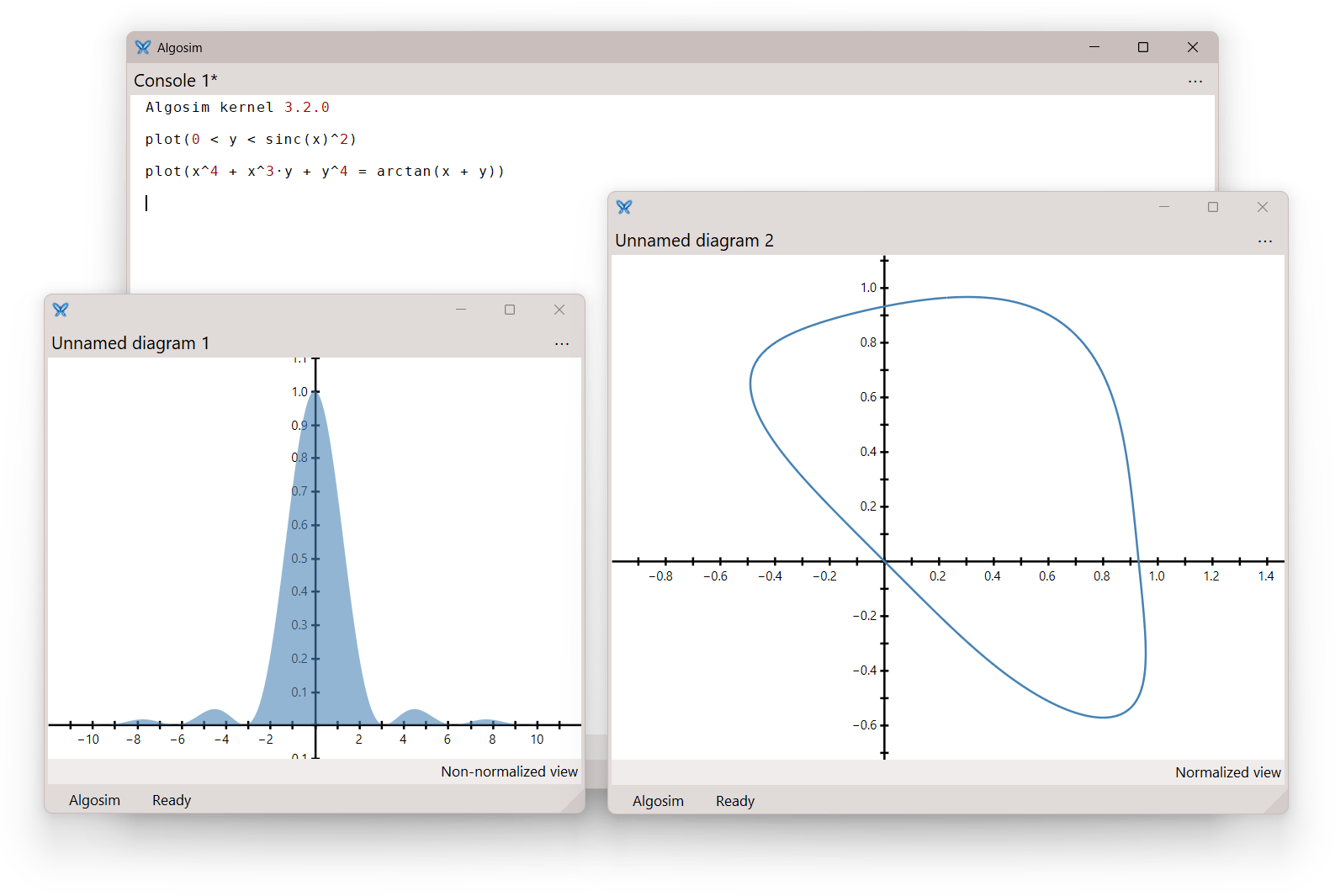
Task: Click the butterfly icon of Unnamed diagram 2 window
Action: point(624,207)
